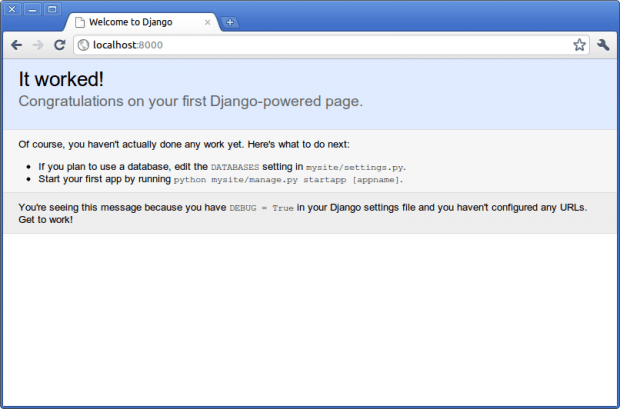The image size is (620, 409).
Task: Click the Congratulations subheading text
Action: (x=190, y=101)
